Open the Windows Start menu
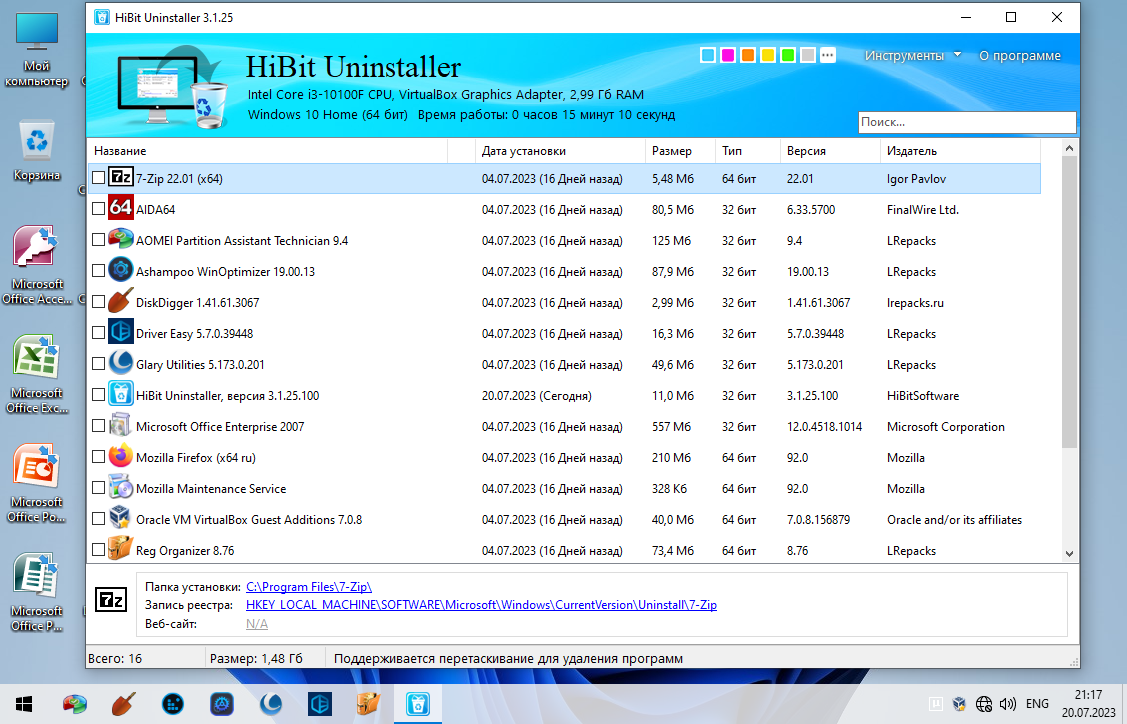The image size is (1127, 724). [24, 704]
